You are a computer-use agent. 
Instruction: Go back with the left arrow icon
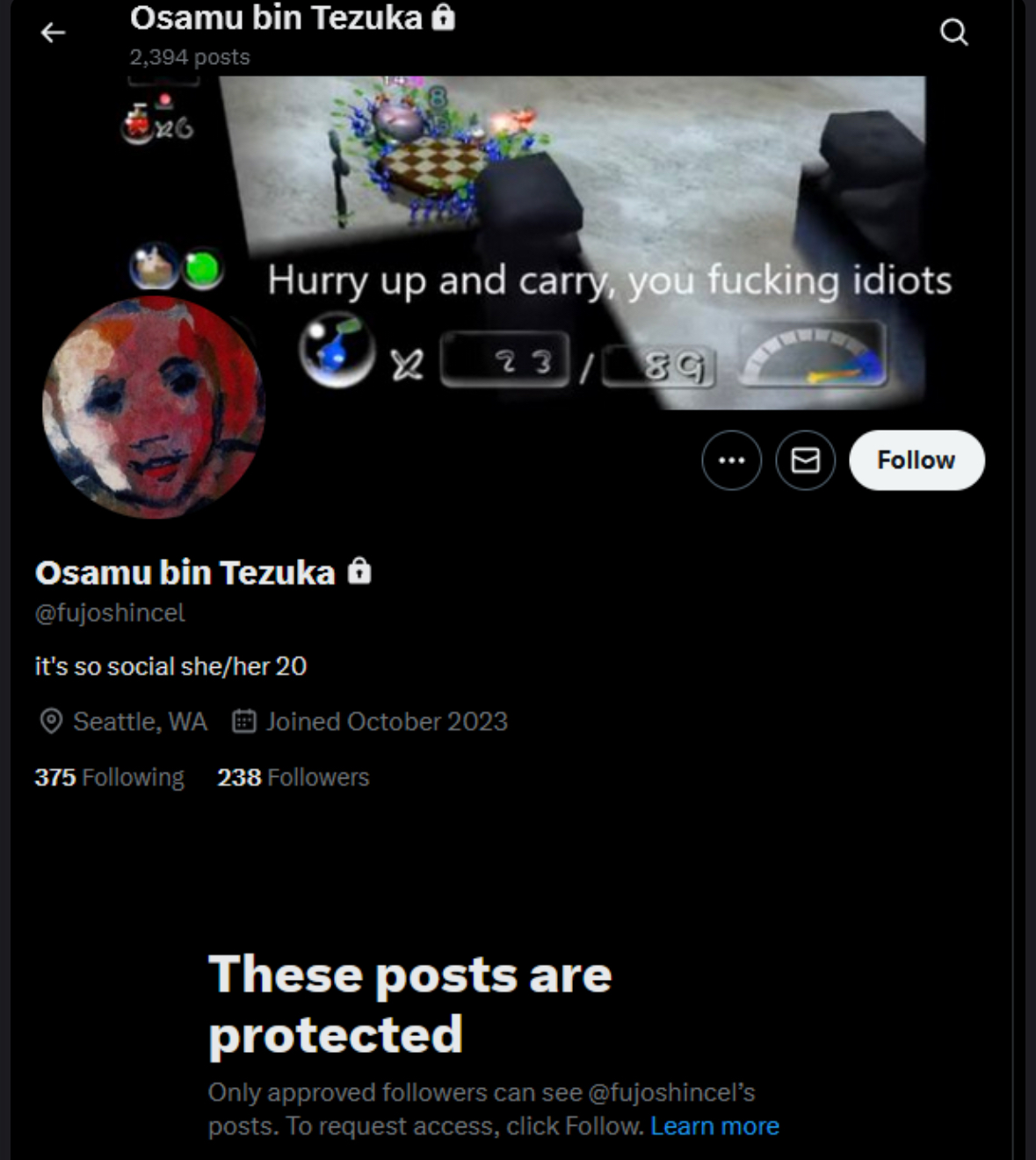(x=53, y=33)
